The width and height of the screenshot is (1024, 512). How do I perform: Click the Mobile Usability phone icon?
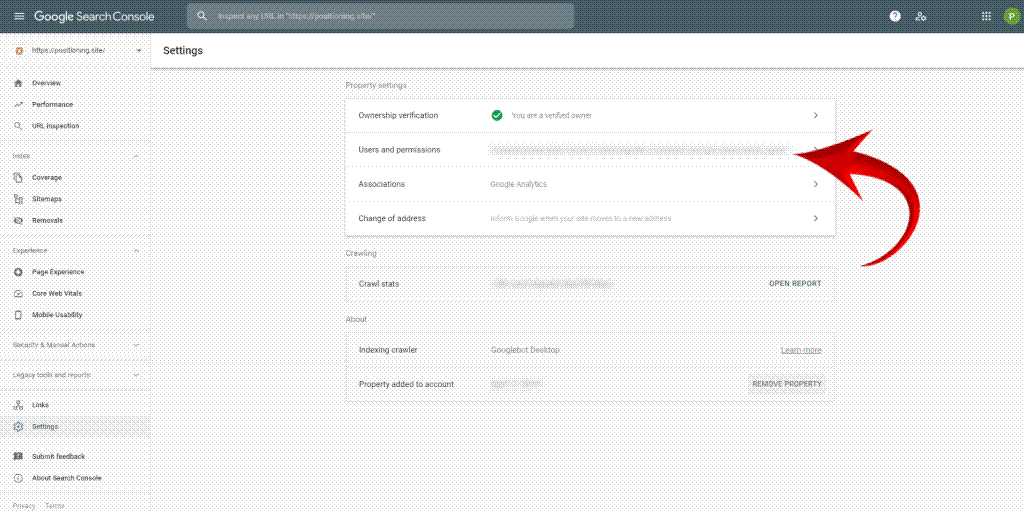(x=18, y=315)
